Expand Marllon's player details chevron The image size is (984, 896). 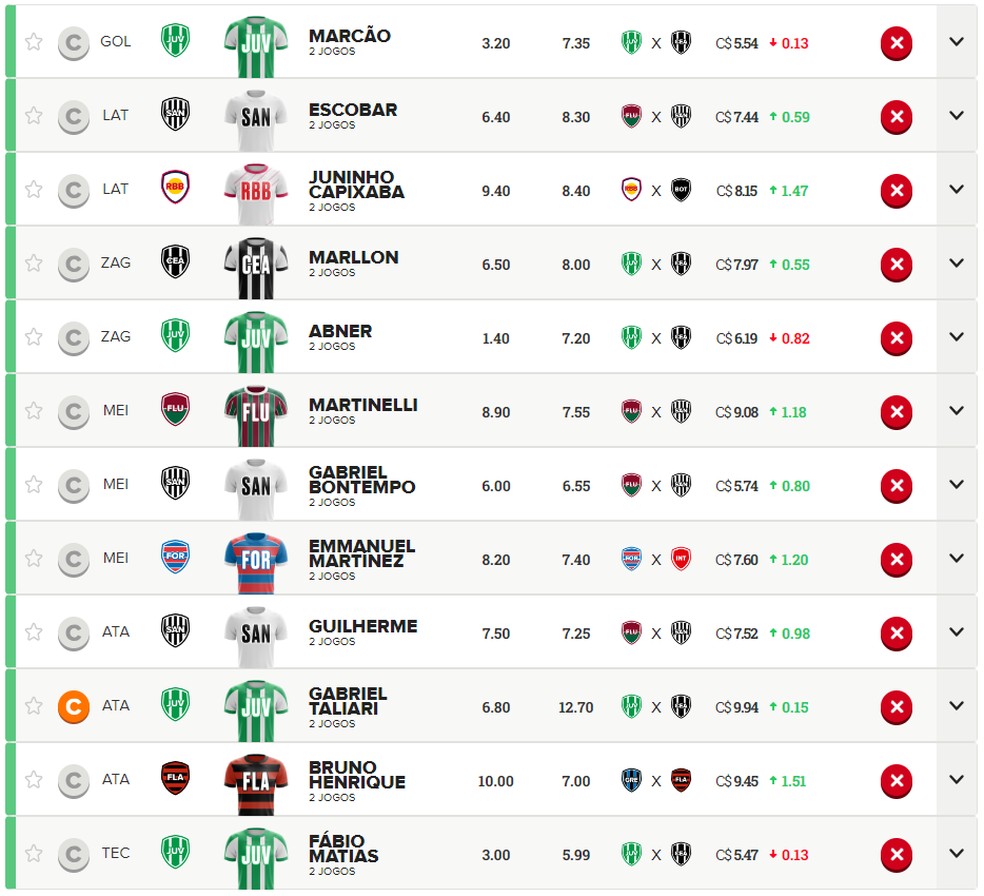tap(956, 263)
